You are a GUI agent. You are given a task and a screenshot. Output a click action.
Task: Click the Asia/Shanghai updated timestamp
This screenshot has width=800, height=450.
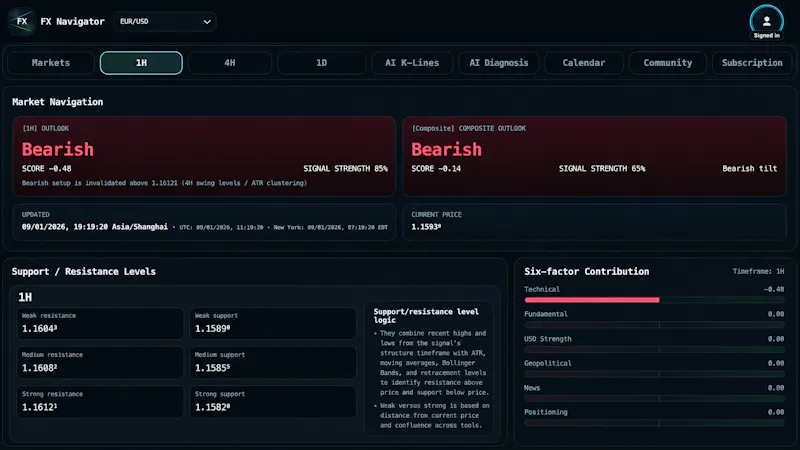pyautogui.click(x=94, y=227)
